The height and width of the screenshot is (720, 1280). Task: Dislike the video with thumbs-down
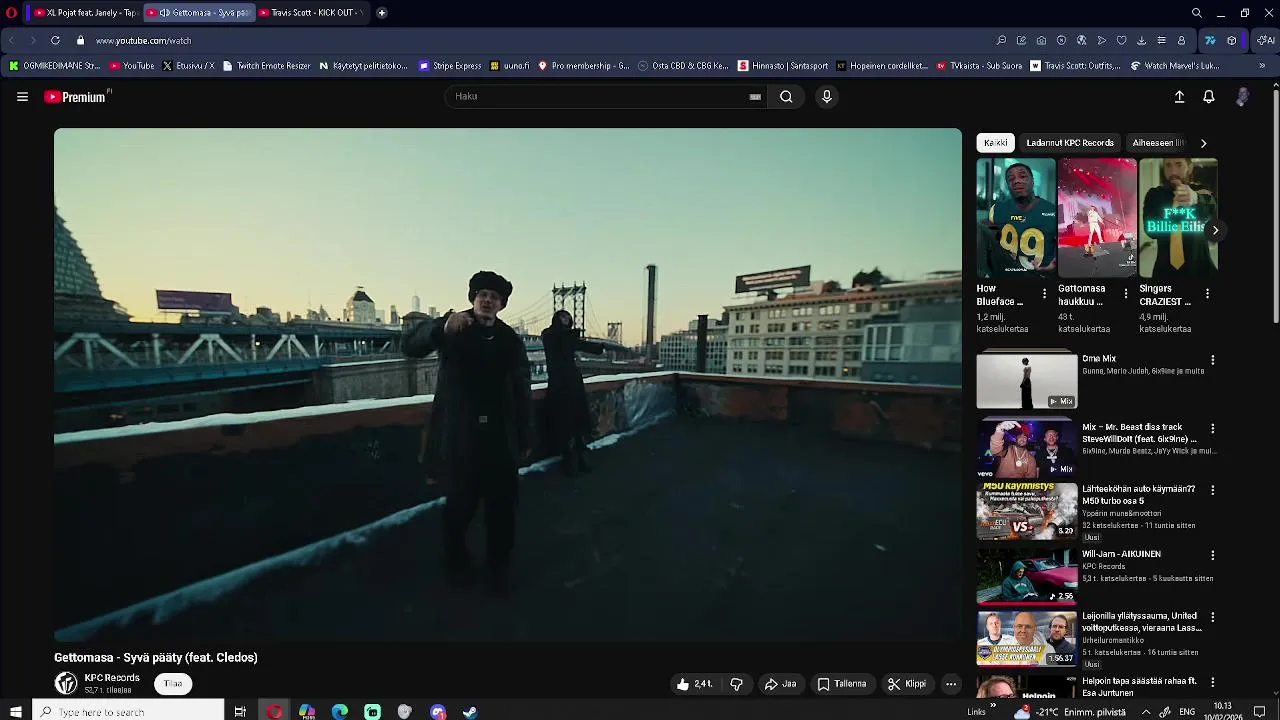[737, 684]
